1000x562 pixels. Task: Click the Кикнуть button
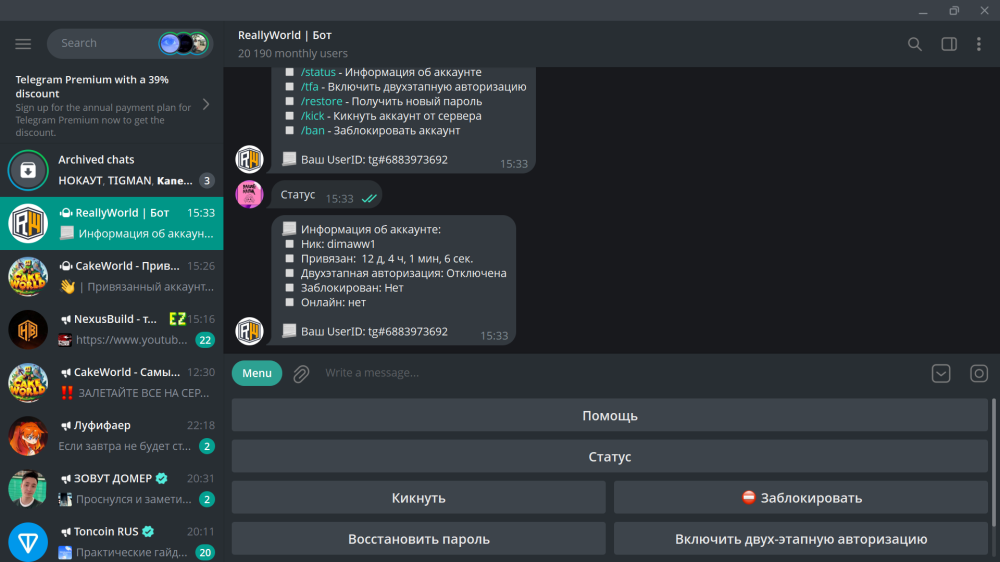point(418,498)
